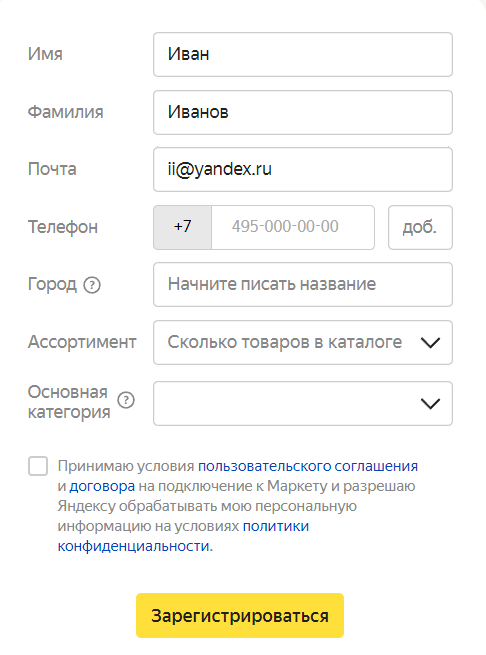Open the empty Основная категория dropdown
Screen dimensions: 486x655
tap(303, 404)
